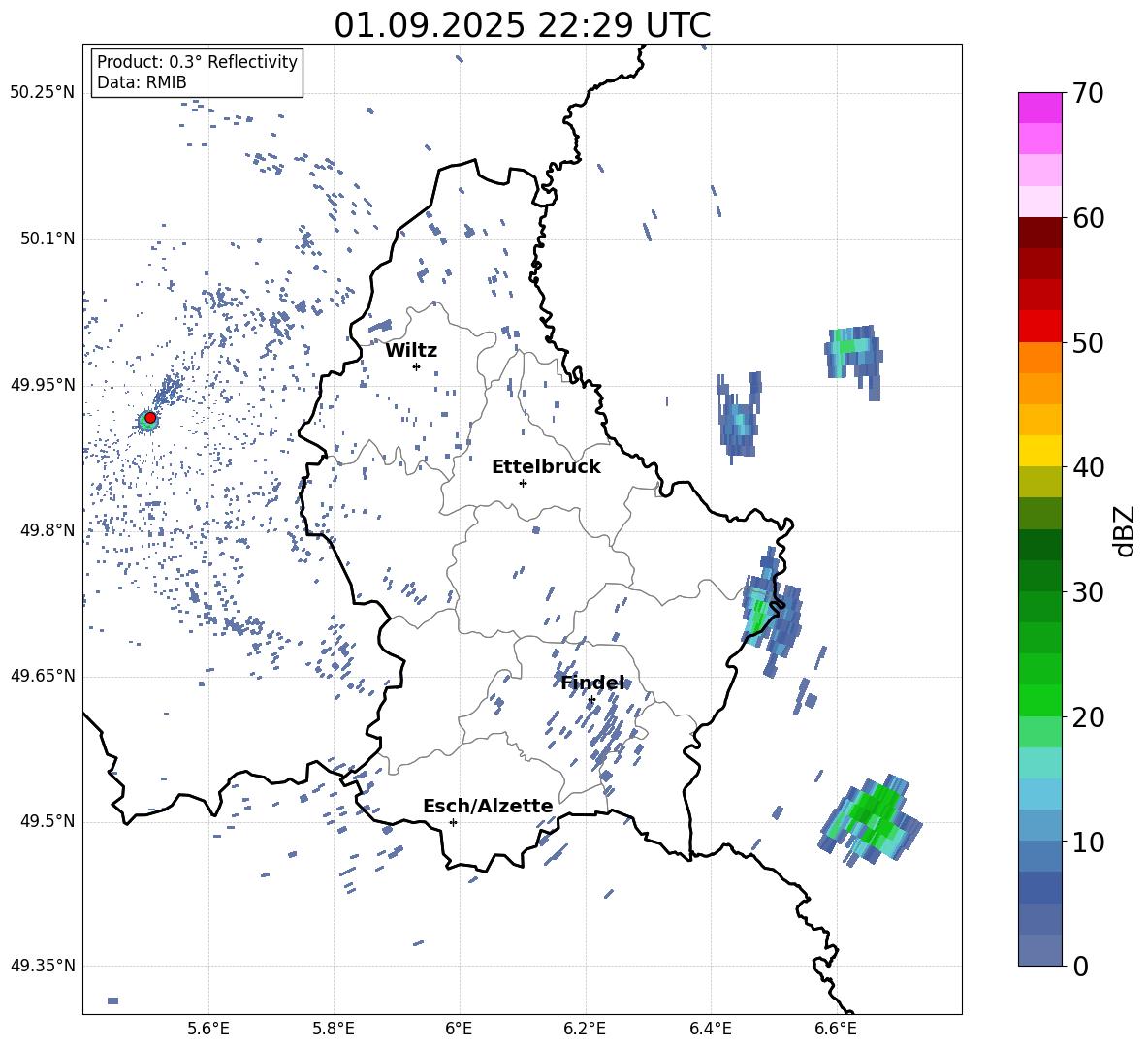
Task: Click the bright green colorbar segment near 20
Action: click(1040, 700)
